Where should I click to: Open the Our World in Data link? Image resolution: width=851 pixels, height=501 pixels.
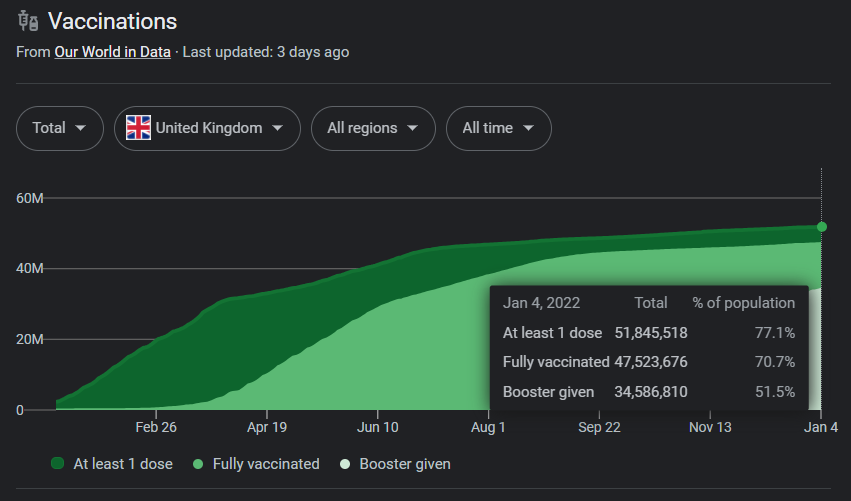click(112, 52)
